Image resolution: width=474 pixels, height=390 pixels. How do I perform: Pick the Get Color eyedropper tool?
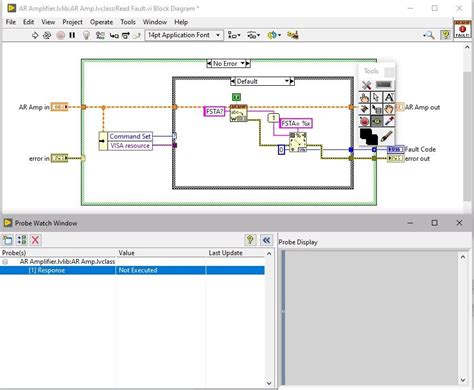coord(389,121)
